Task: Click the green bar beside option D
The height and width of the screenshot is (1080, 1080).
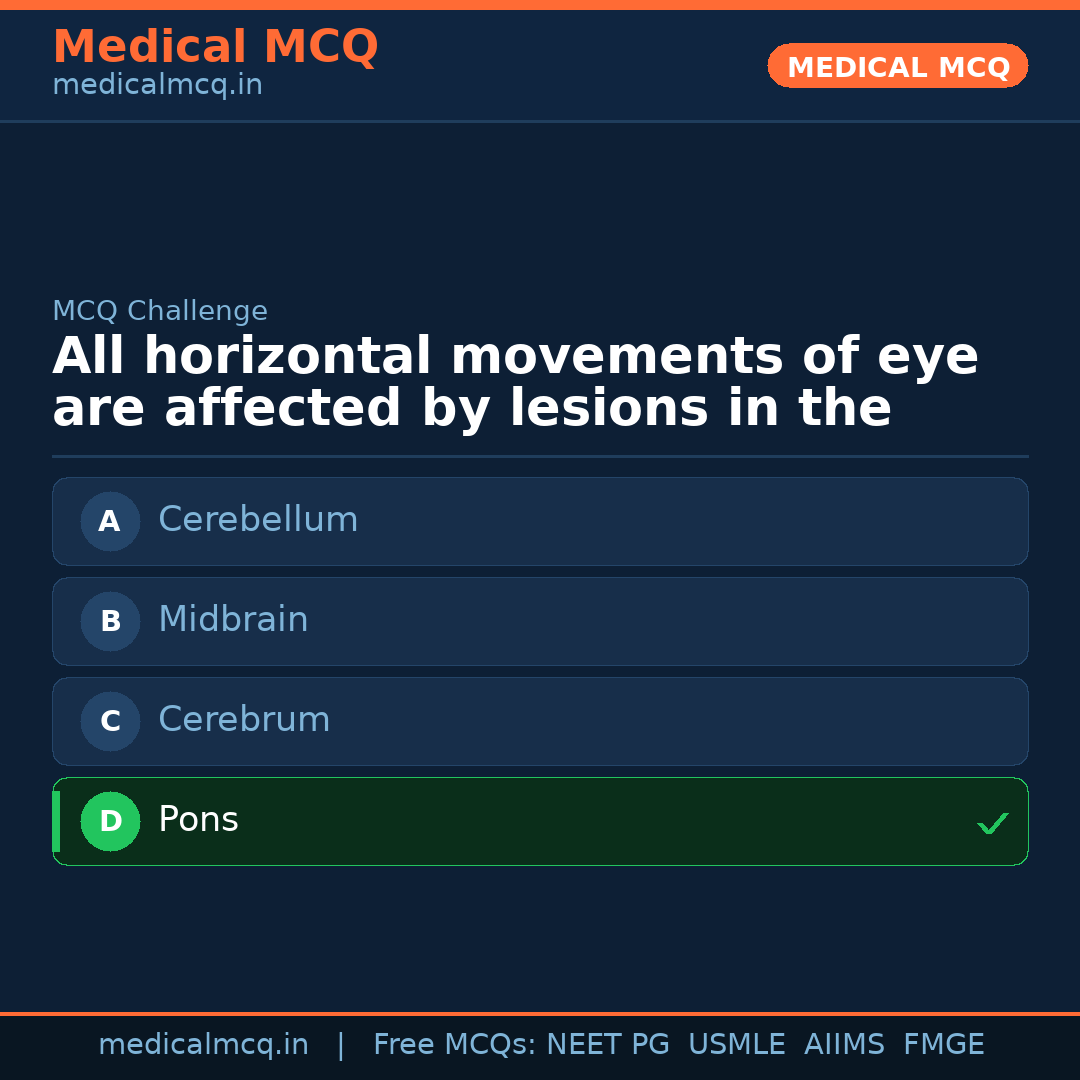Action: tap(56, 821)
